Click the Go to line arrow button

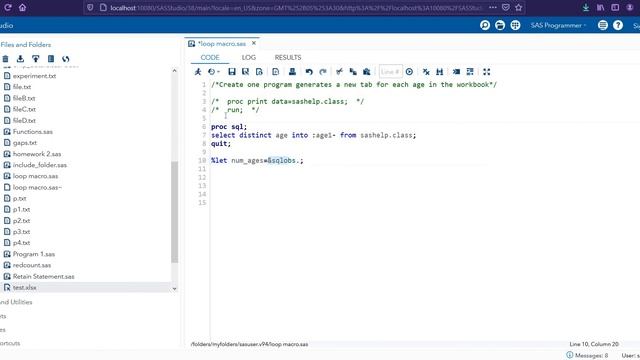409,72
